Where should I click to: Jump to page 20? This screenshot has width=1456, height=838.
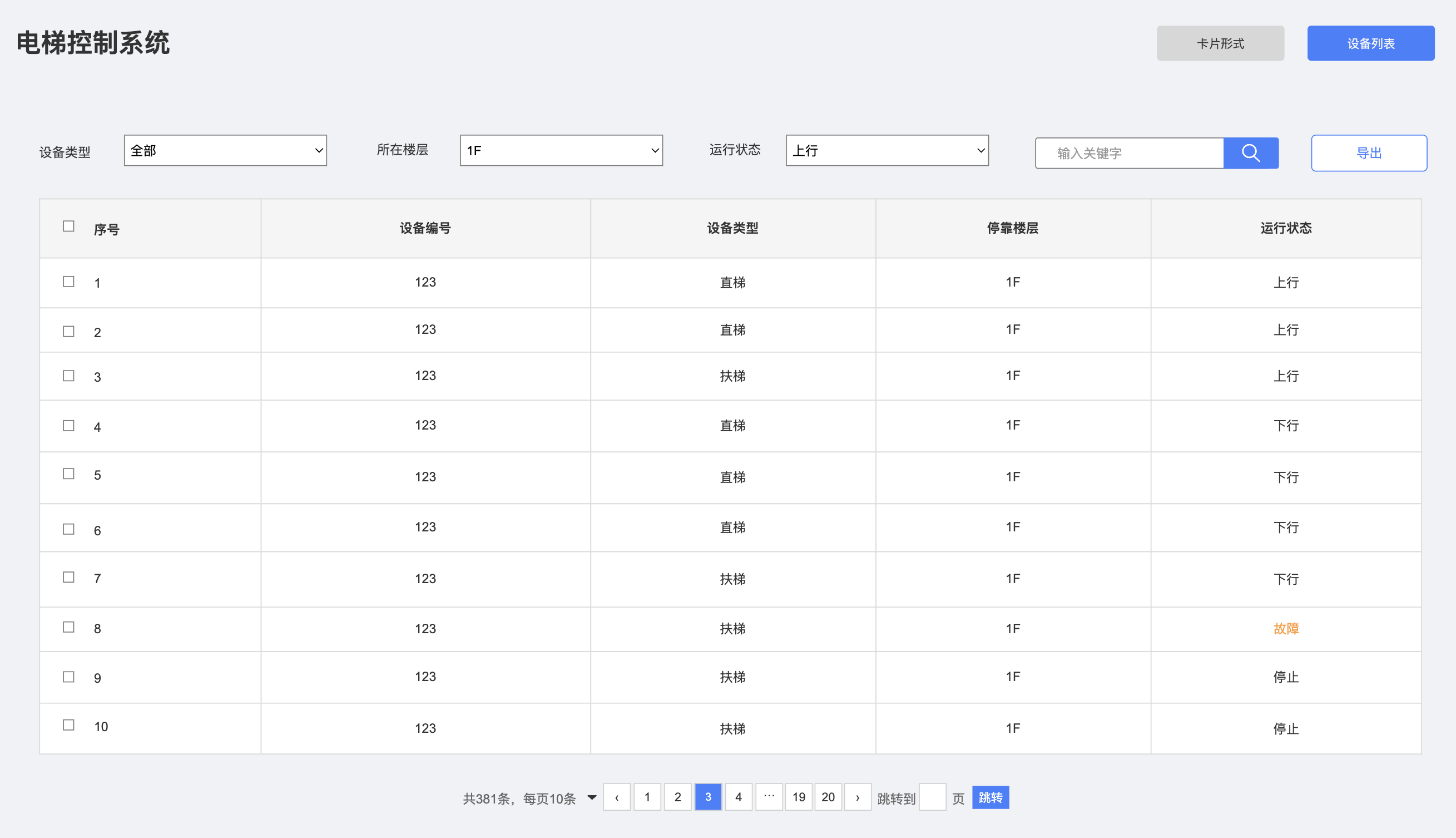tap(828, 797)
